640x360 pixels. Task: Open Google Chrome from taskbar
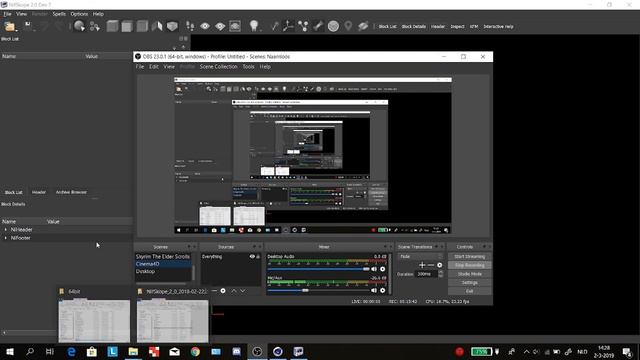click(195, 351)
